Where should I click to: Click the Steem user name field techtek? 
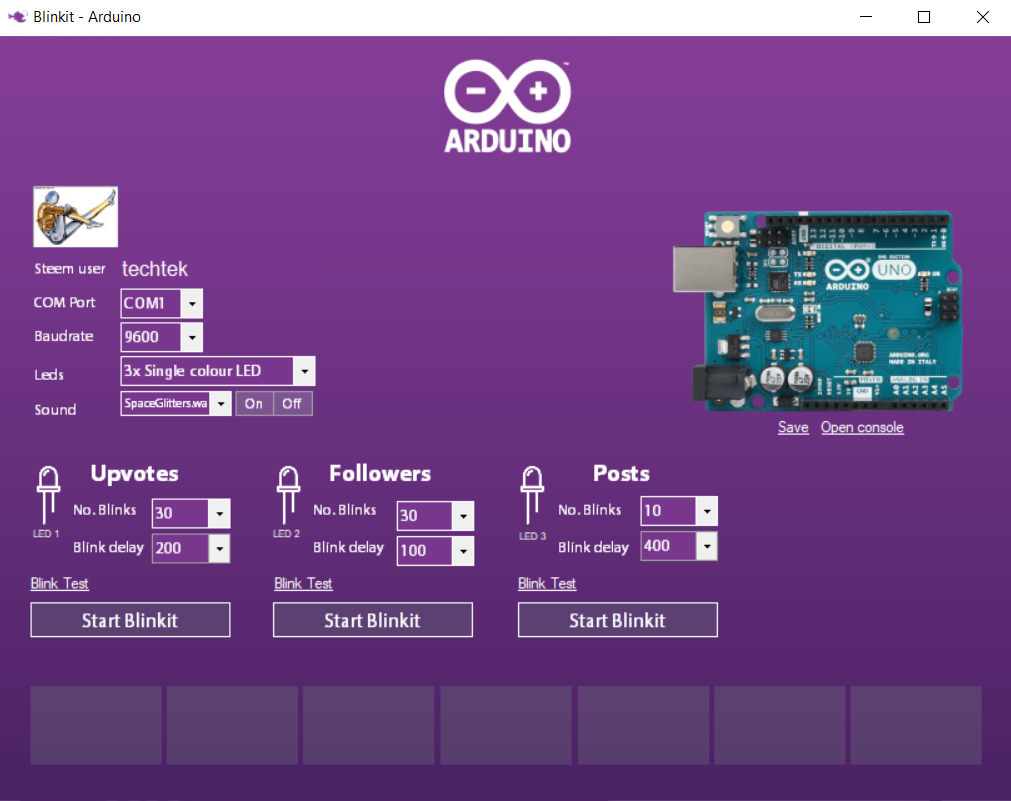[x=217, y=269]
